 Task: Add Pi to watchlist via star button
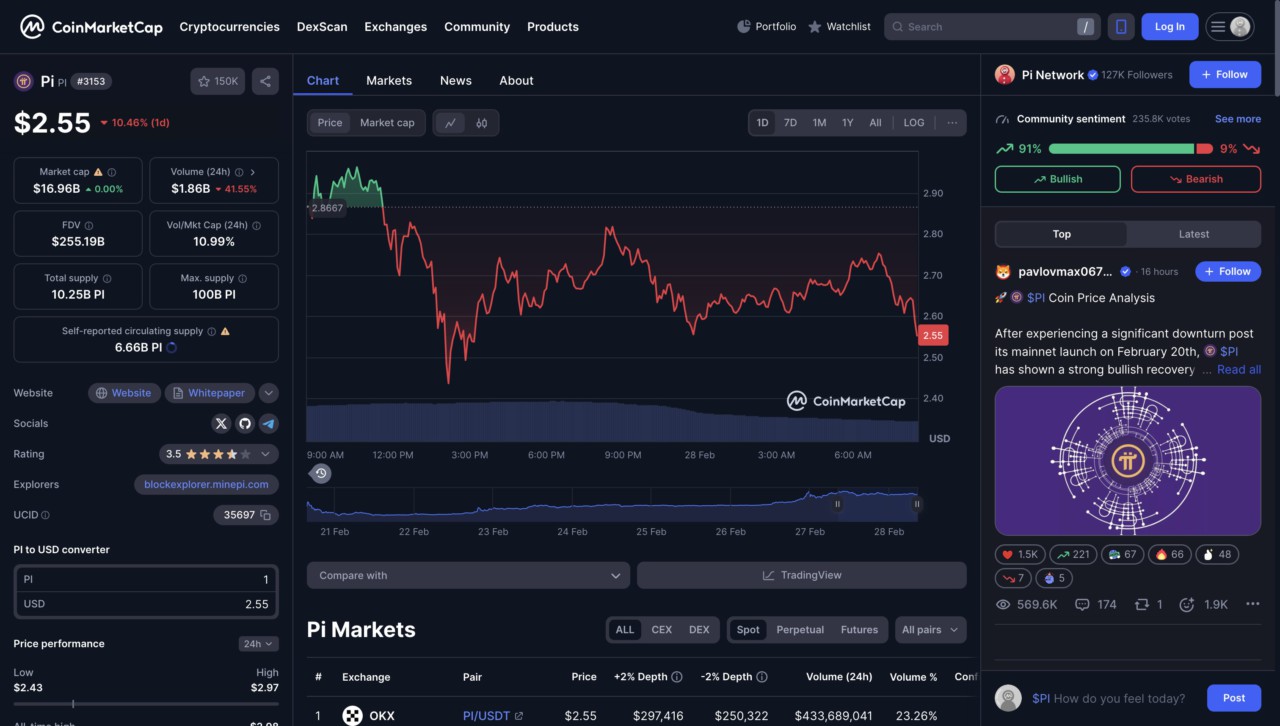[x=217, y=81]
